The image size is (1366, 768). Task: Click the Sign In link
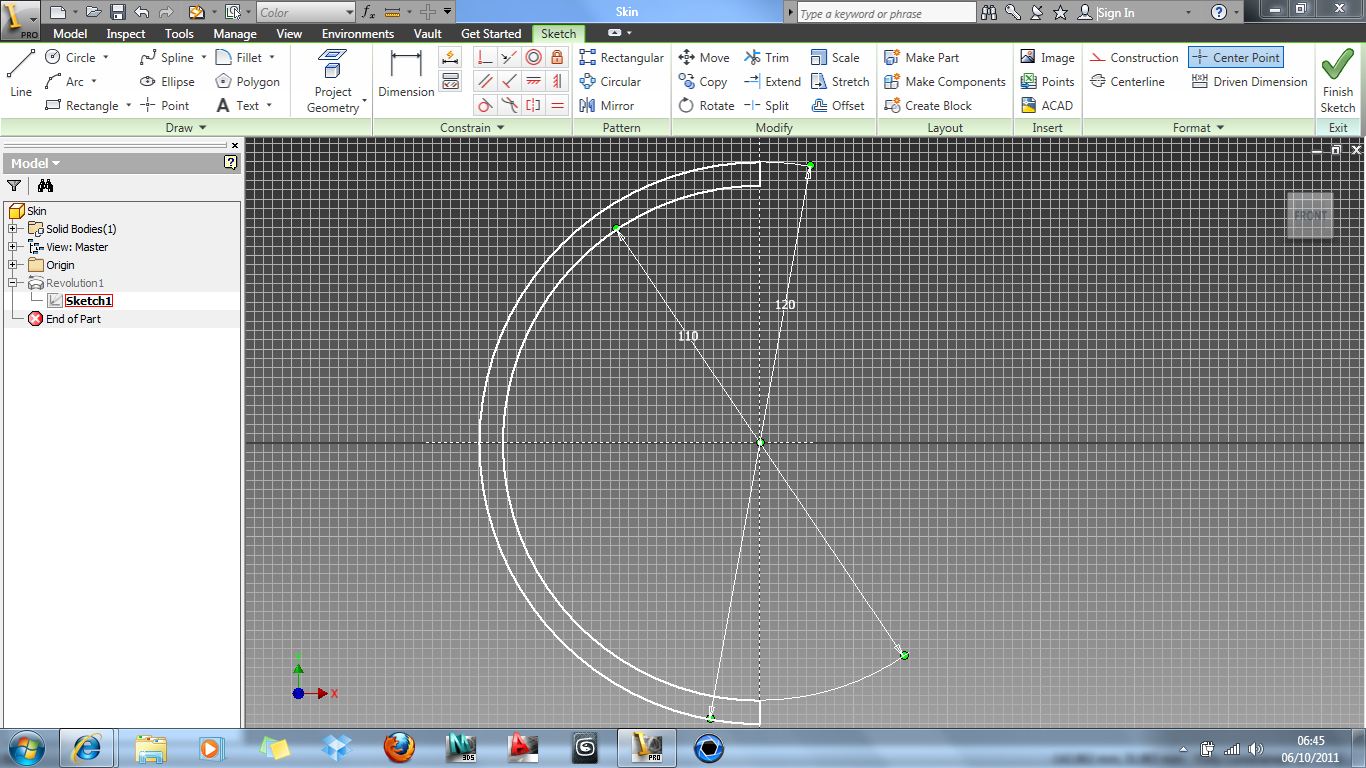pos(1116,13)
